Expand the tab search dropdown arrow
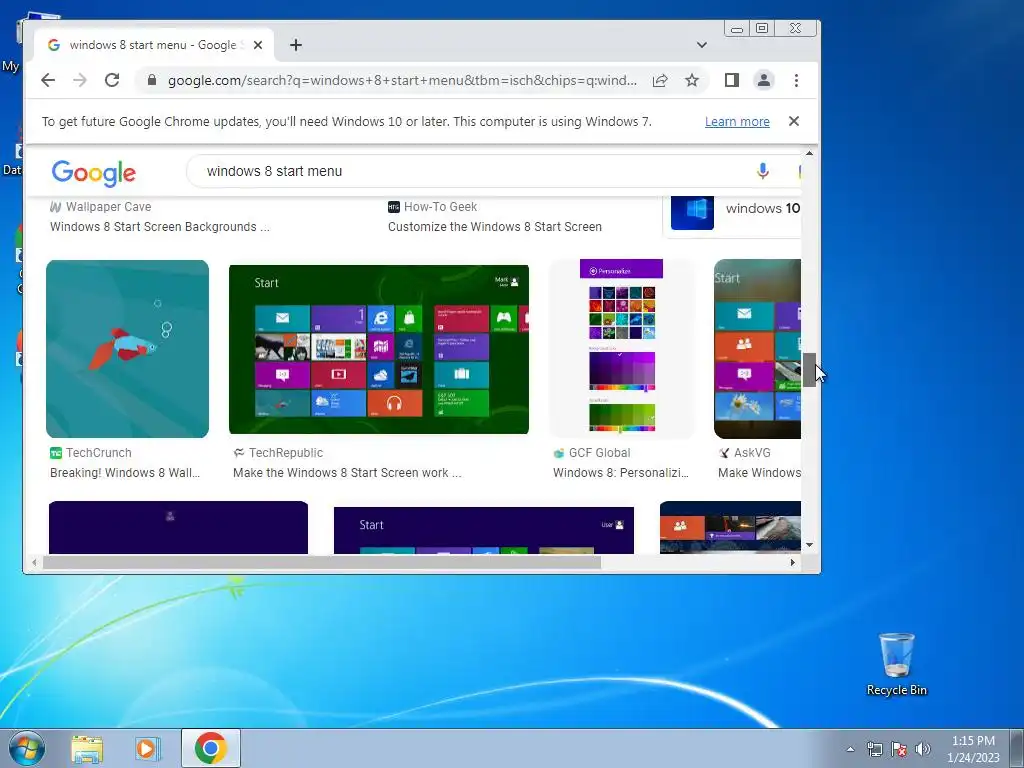Viewport: 1024px width, 768px height. click(x=701, y=45)
